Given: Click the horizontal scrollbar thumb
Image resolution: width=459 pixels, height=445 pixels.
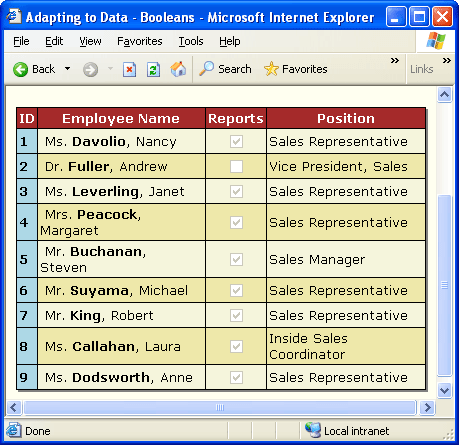Looking at the screenshot, I should click(x=220, y=407).
